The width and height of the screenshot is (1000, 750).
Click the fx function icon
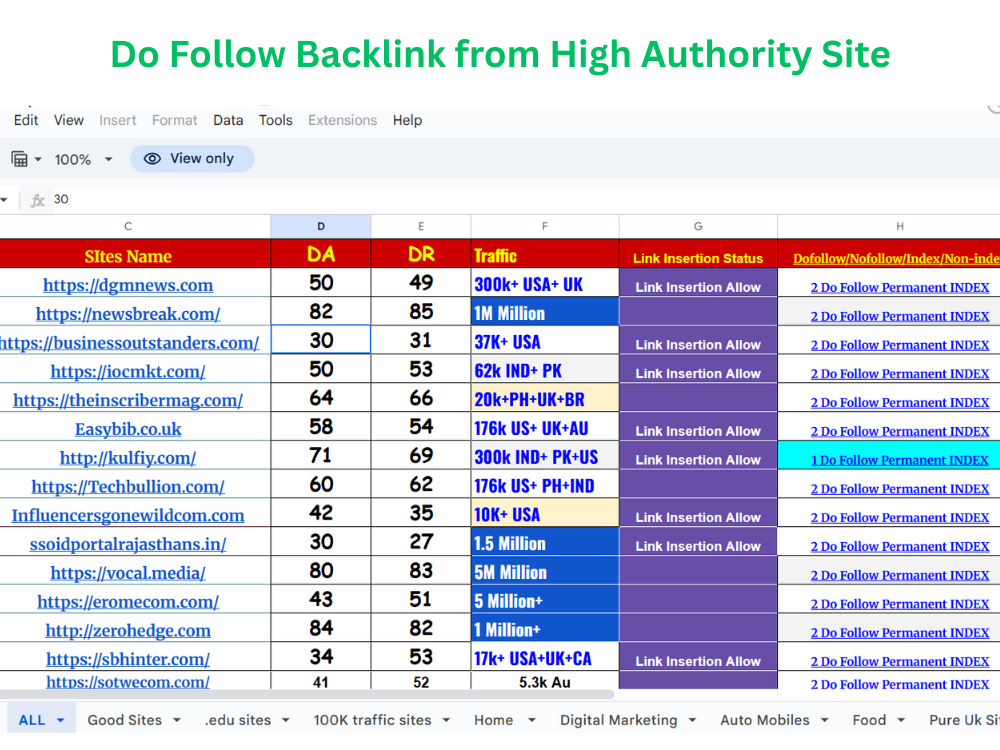38,200
